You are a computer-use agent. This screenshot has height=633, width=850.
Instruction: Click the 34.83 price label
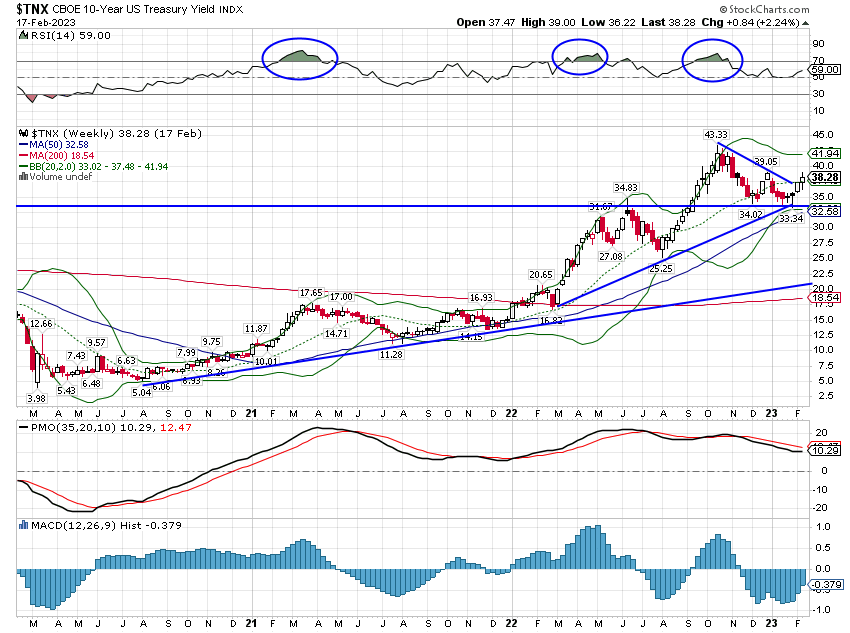[x=626, y=188]
